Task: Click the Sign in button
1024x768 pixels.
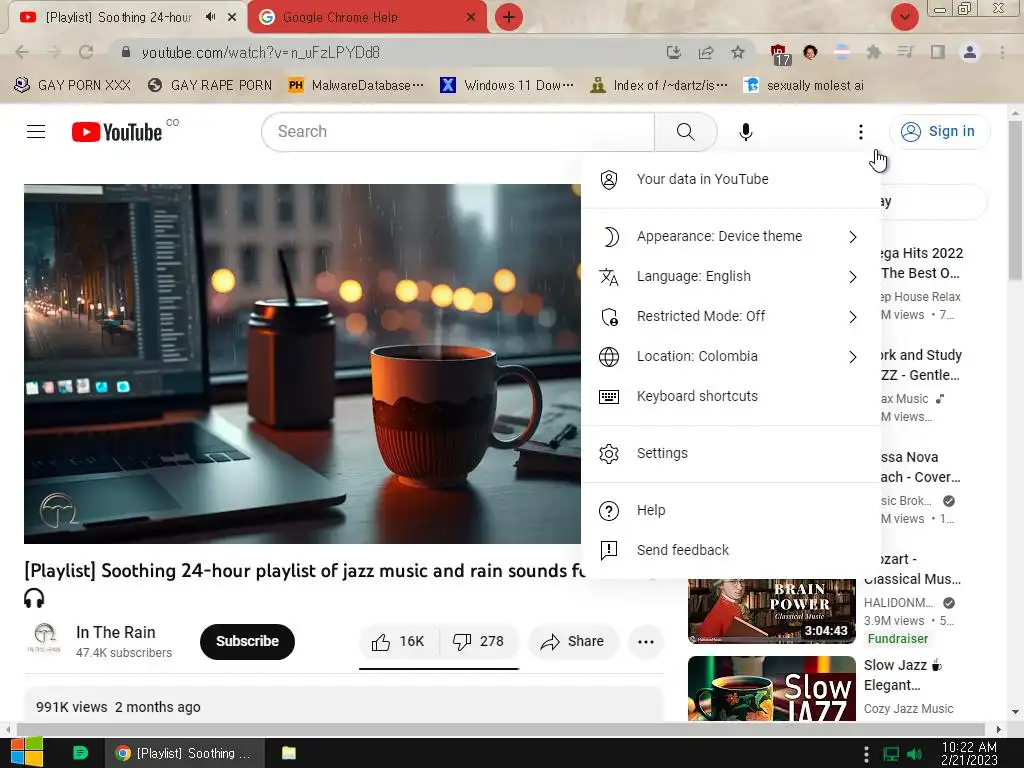Action: tap(938, 132)
